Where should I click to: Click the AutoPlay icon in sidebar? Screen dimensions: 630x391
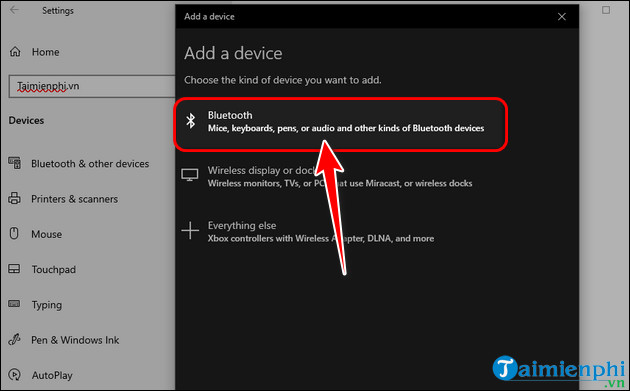click(14, 375)
